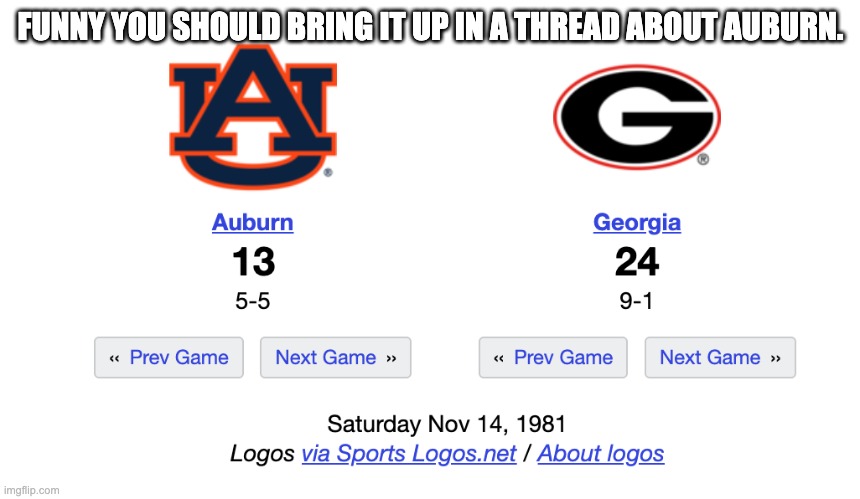
Task: Go to Auburn's Next Game
Action: point(335,358)
